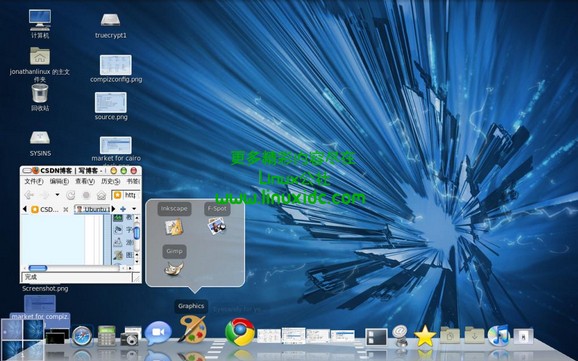Click the 游 sidebar item in Firefox page
This screenshot has width=578, height=361.
(x=123, y=242)
